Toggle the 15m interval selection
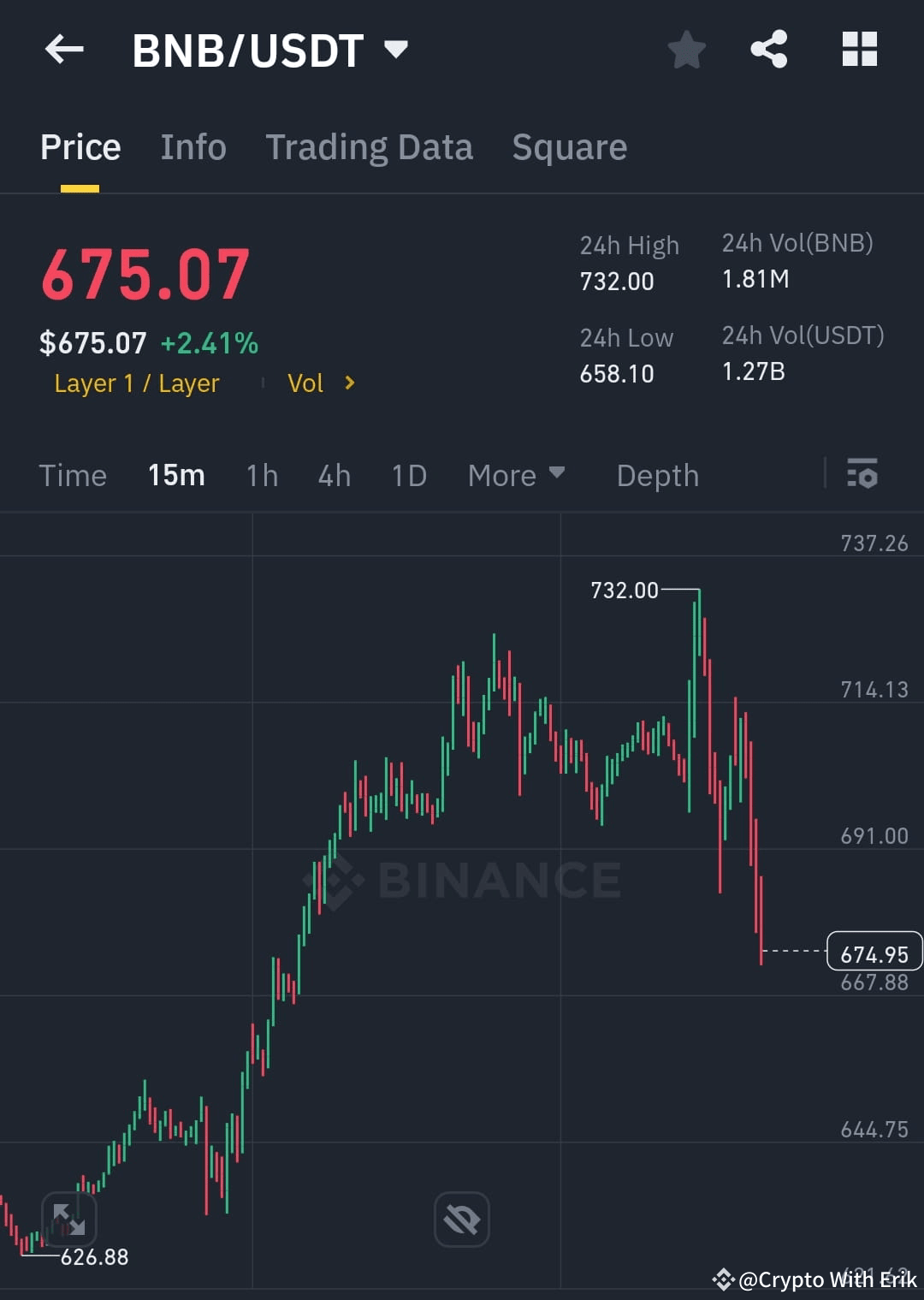The width and height of the screenshot is (924, 1300). 176,475
